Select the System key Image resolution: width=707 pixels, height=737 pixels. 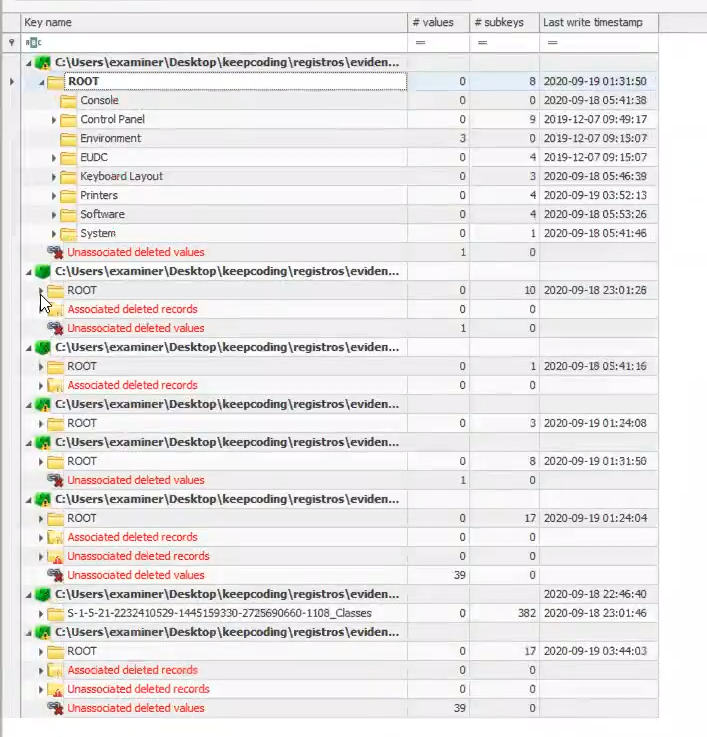(x=98, y=233)
